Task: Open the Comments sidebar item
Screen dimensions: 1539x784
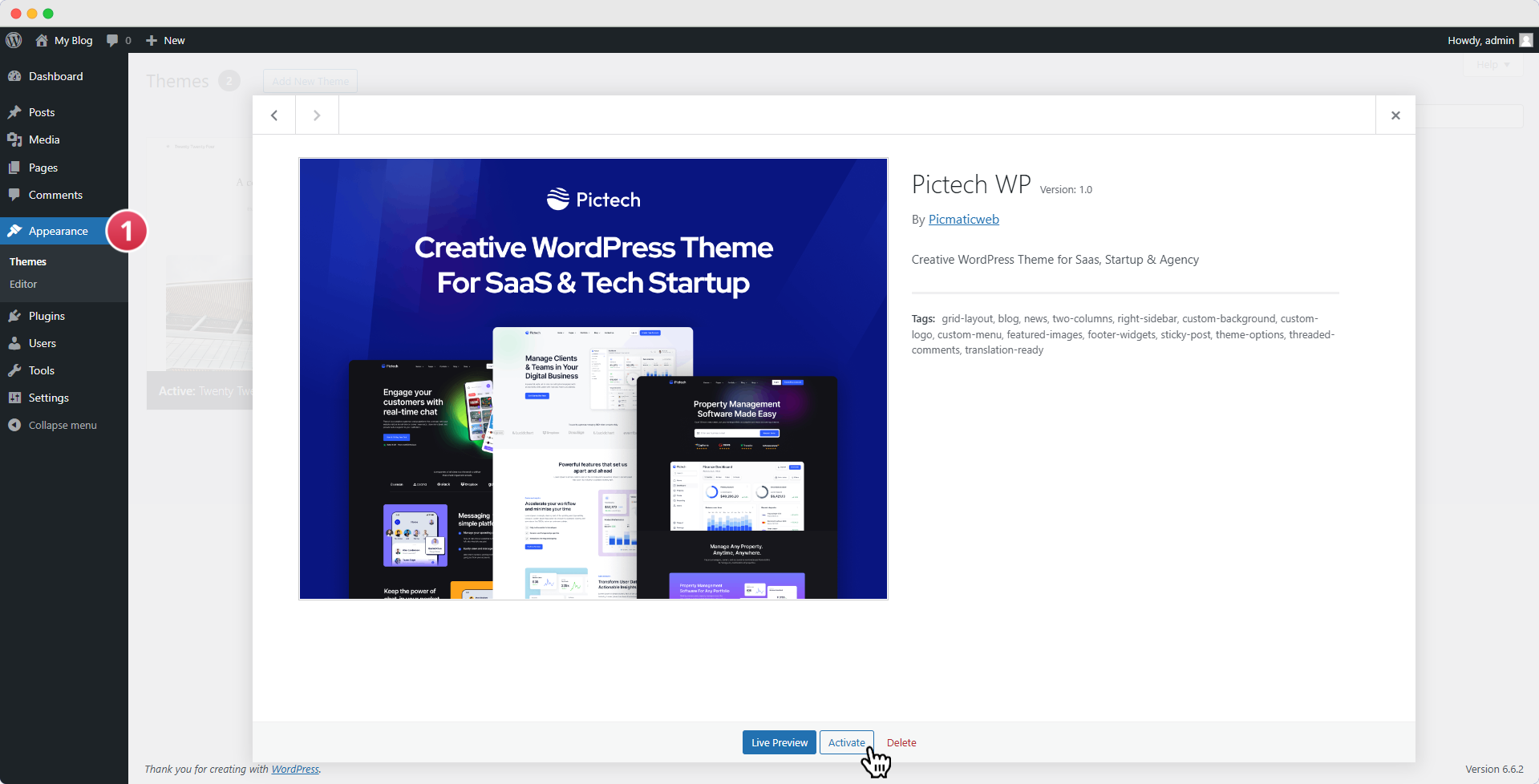Action: click(64, 195)
